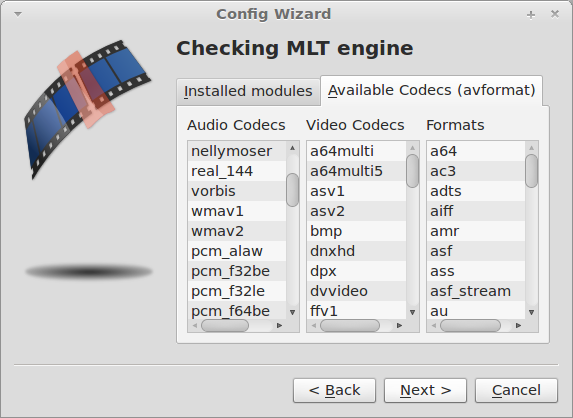Select Available Codecs (avformat) tab
The height and width of the screenshot is (418, 573).
432,90
